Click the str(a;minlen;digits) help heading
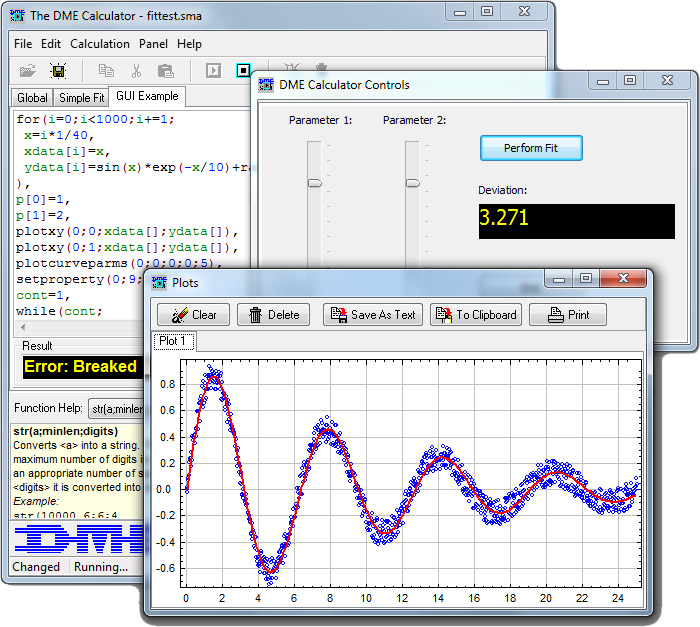The height and width of the screenshot is (627, 700). click(x=66, y=431)
